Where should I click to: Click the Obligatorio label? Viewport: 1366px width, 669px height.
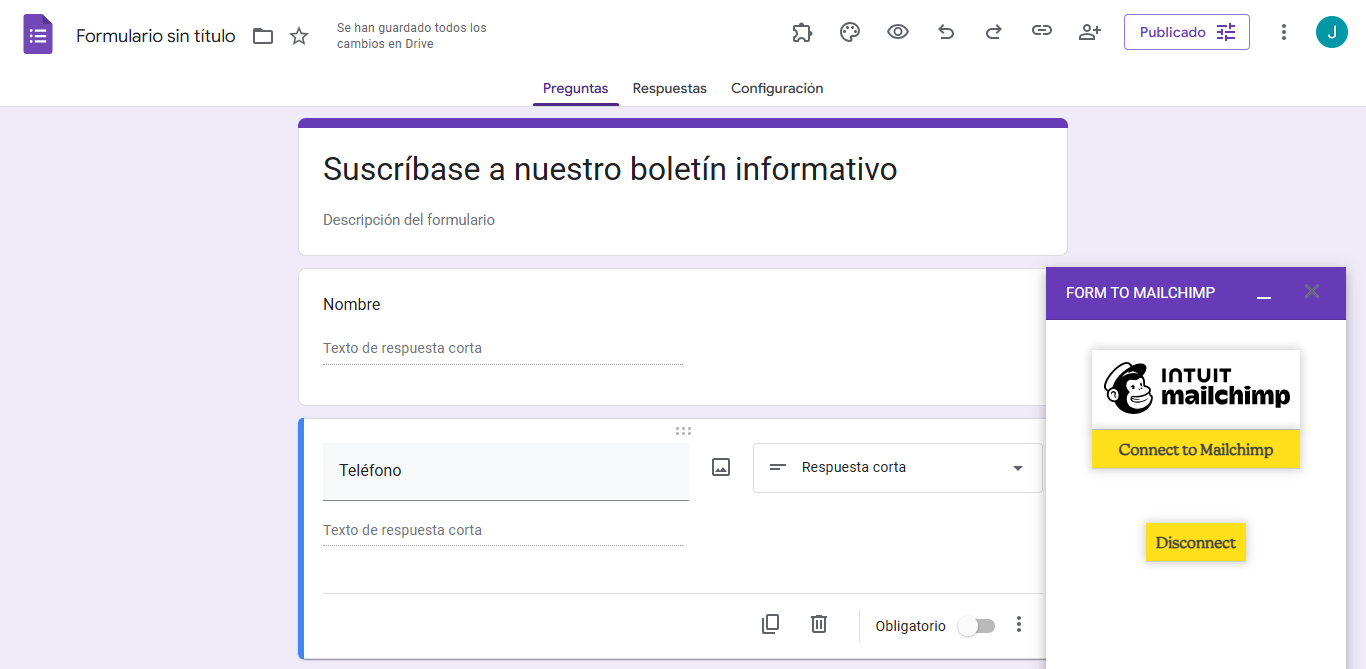(910, 626)
